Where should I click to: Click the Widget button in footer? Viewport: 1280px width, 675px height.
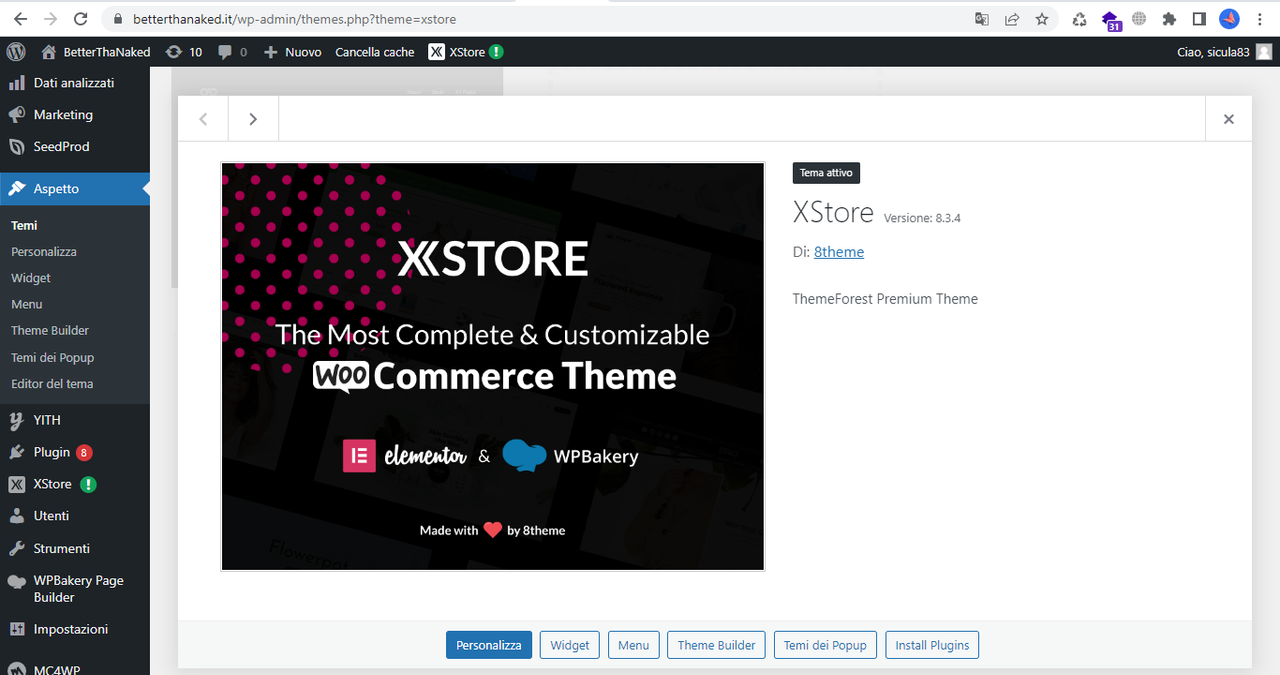570,645
